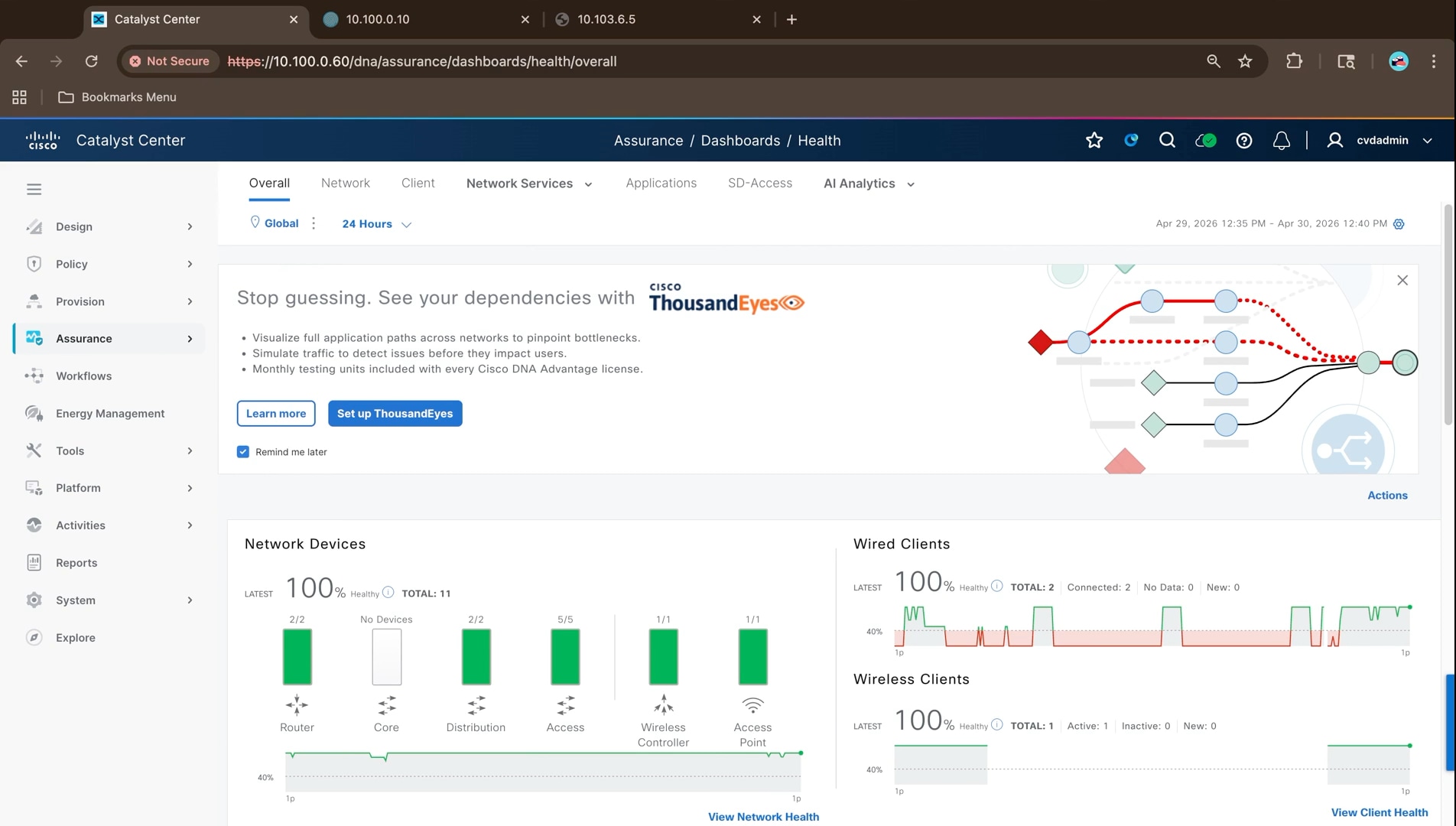This screenshot has height=826, width=1456.
Task: Open the Network Services dropdown tab
Action: 529,184
